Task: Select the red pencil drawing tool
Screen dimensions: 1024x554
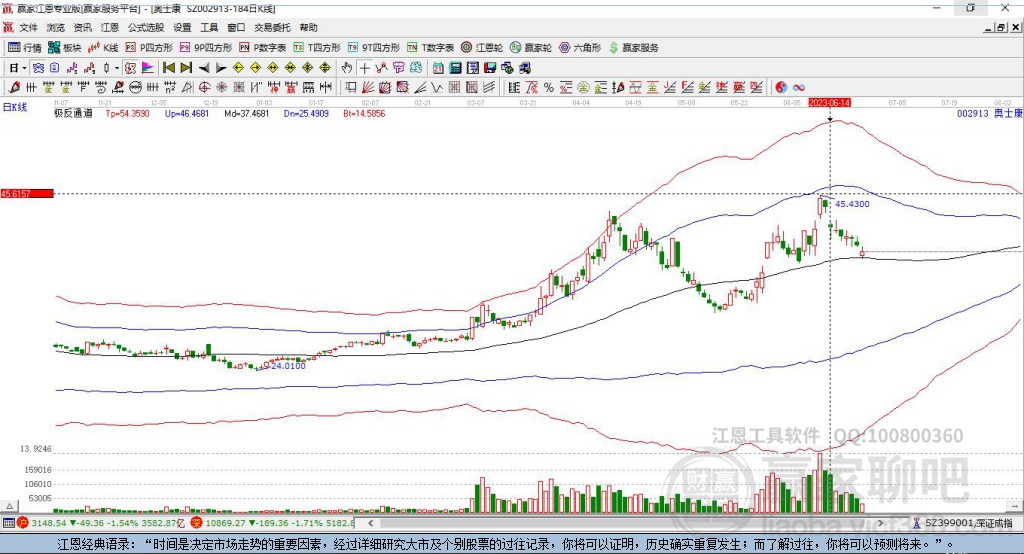Action: click(14, 88)
